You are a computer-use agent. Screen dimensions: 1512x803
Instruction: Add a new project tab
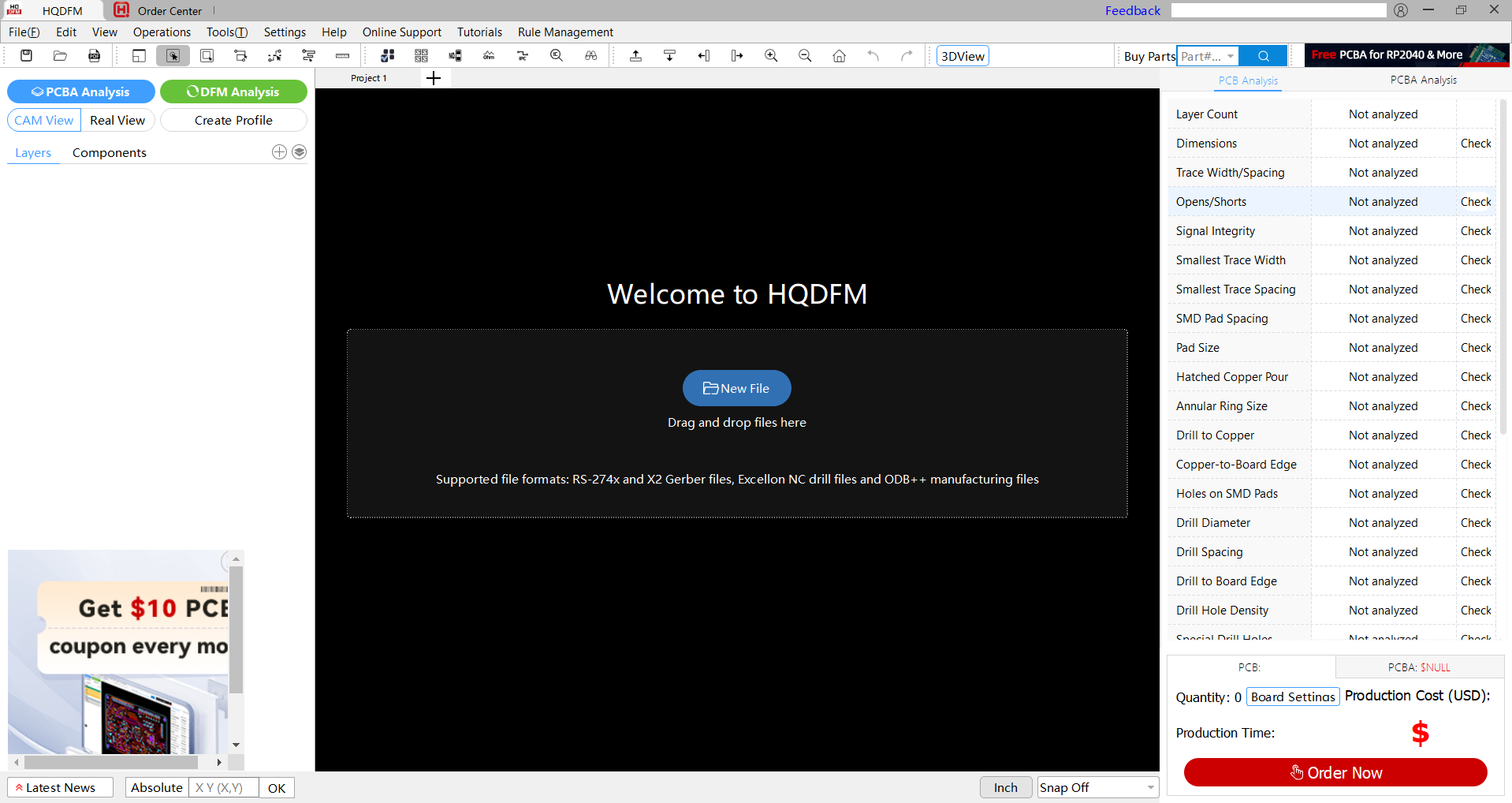coord(433,77)
